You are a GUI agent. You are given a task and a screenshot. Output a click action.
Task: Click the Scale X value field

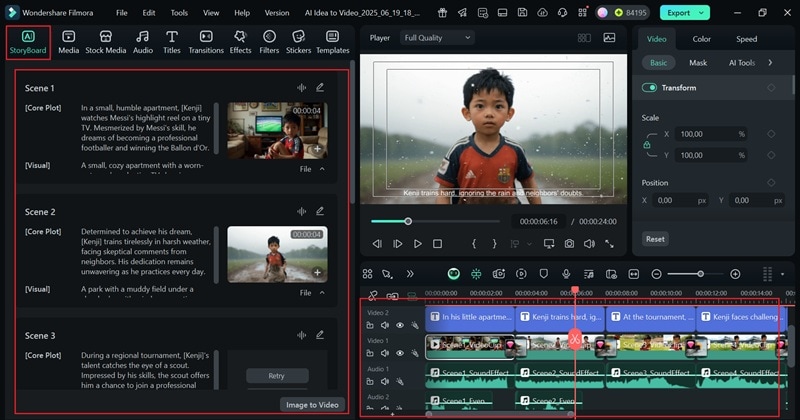[x=711, y=134]
